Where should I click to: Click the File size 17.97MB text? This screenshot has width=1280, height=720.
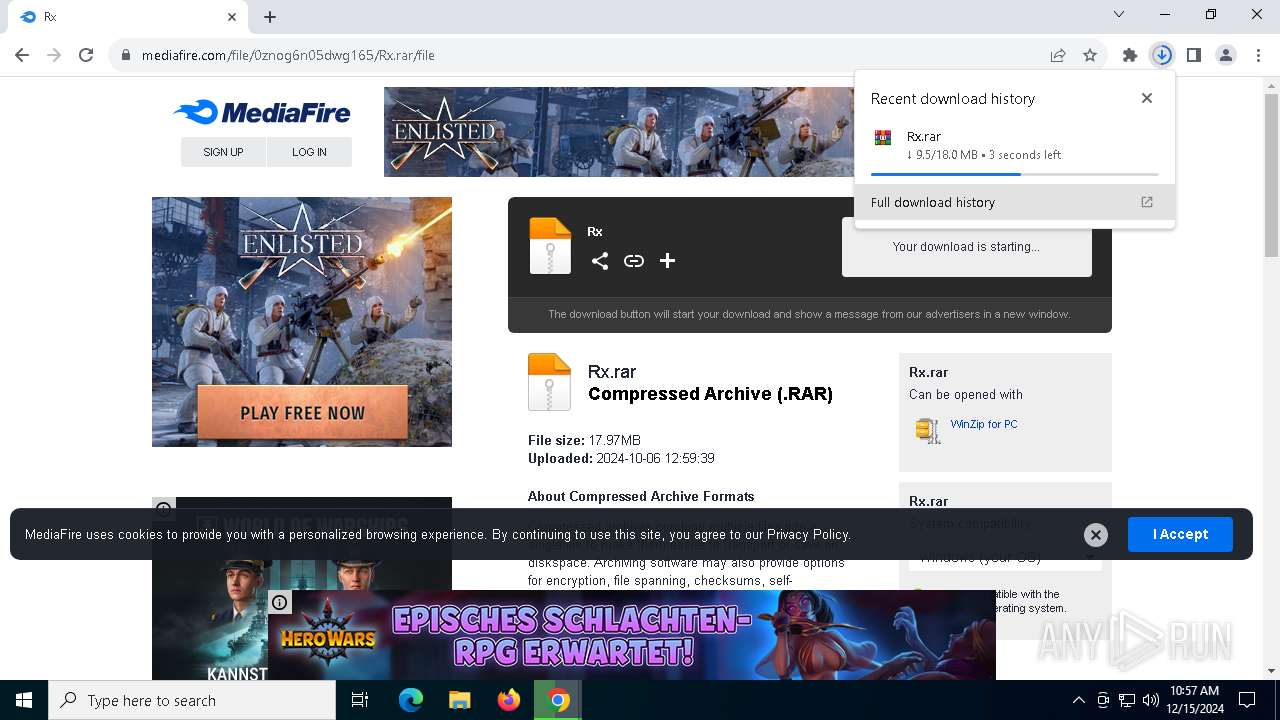coord(584,440)
